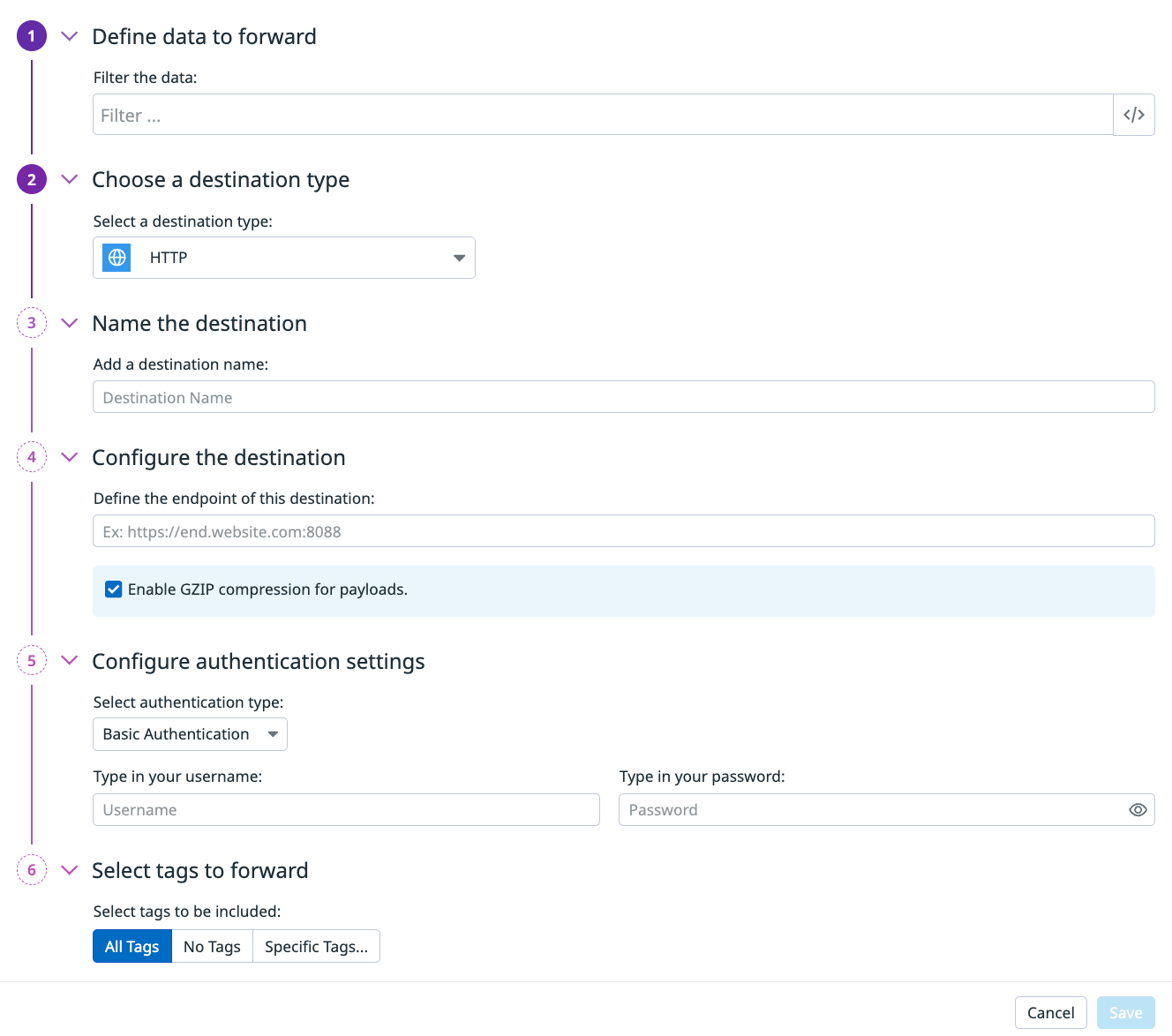Viewport: 1172px width, 1036px height.
Task: Click the code editor toggle icon
Action: coord(1134,115)
